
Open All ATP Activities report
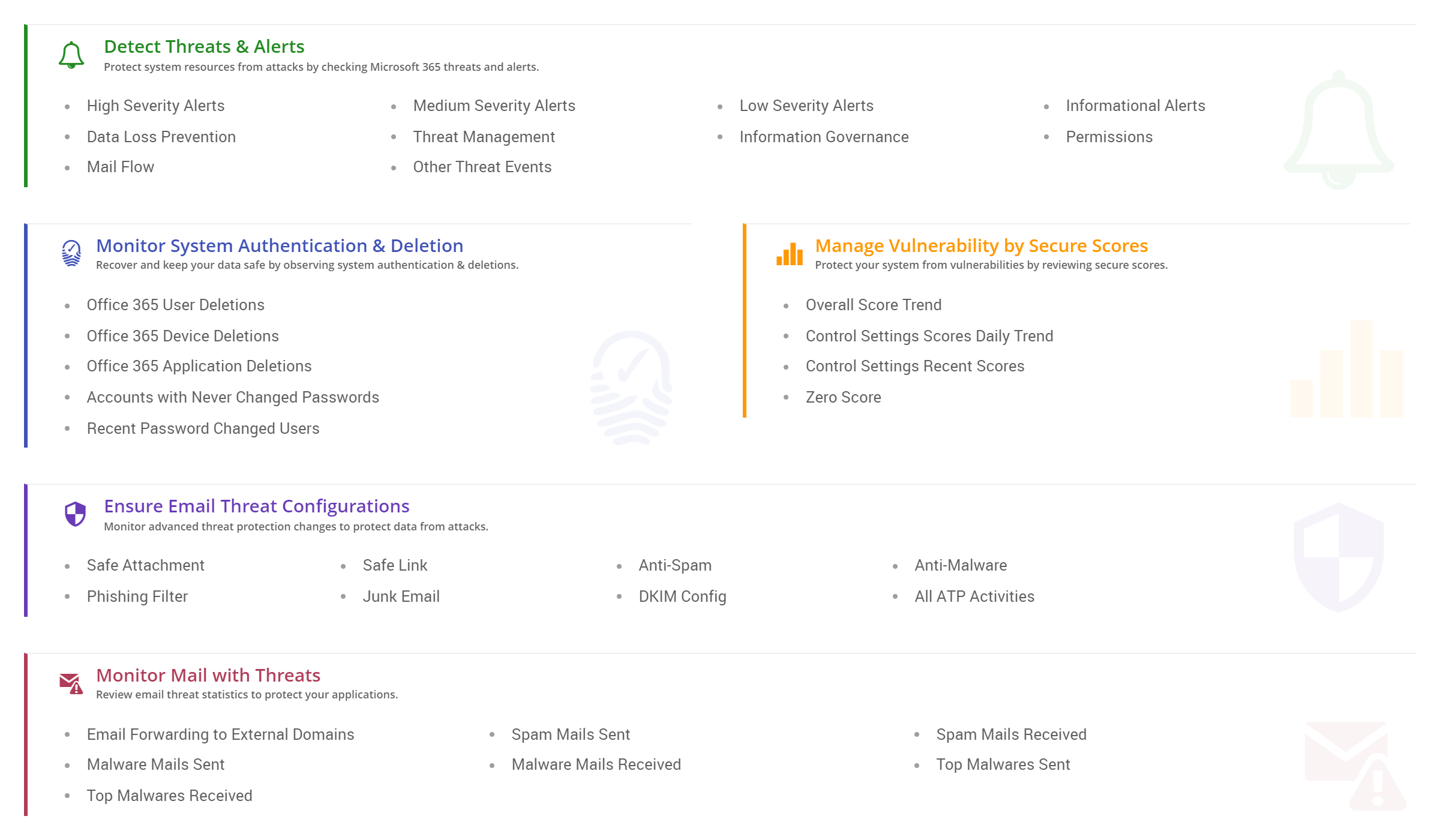(x=974, y=596)
